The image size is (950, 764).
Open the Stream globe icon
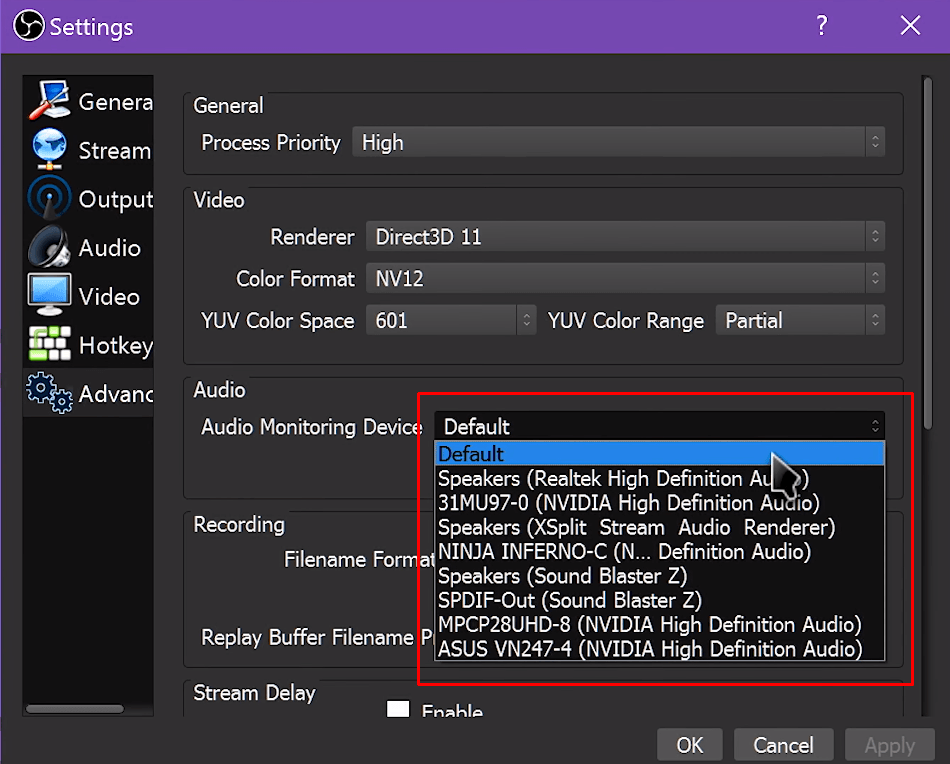pyautogui.click(x=48, y=150)
